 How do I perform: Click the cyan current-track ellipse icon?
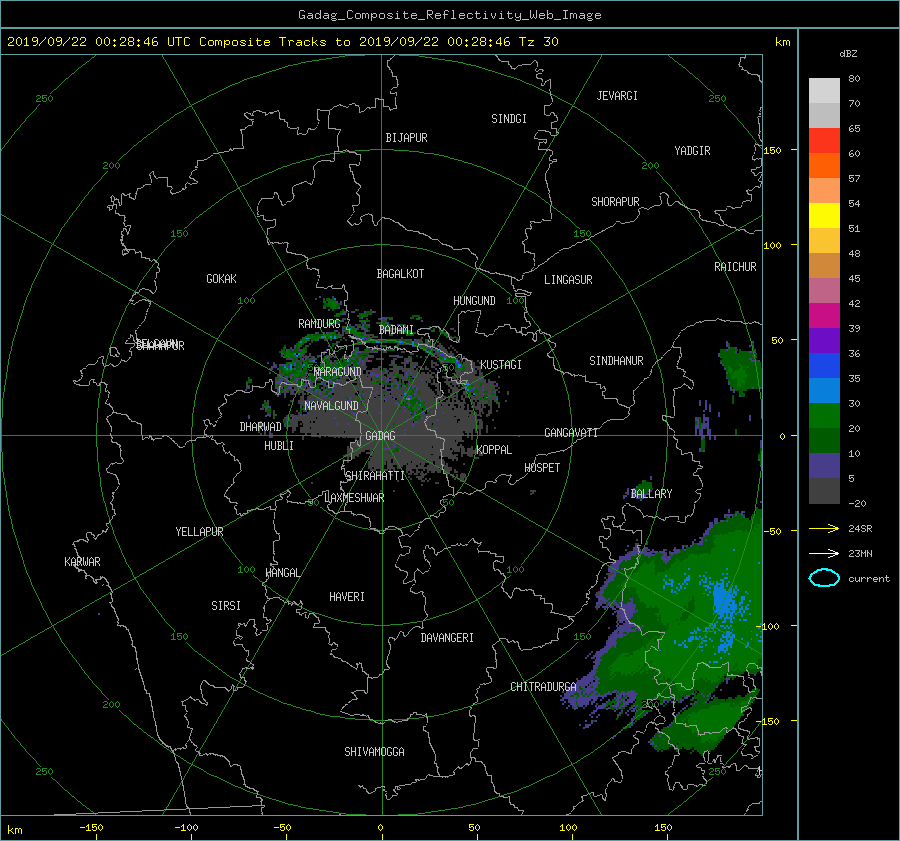coord(824,578)
